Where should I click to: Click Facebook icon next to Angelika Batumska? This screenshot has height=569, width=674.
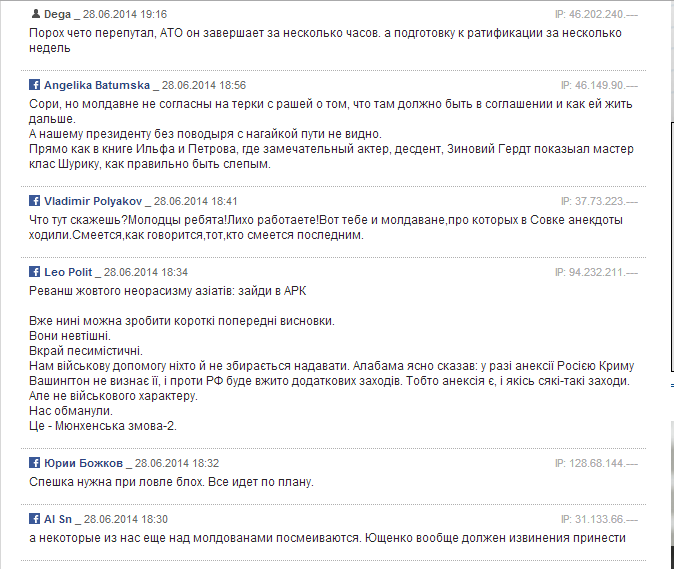(35, 85)
